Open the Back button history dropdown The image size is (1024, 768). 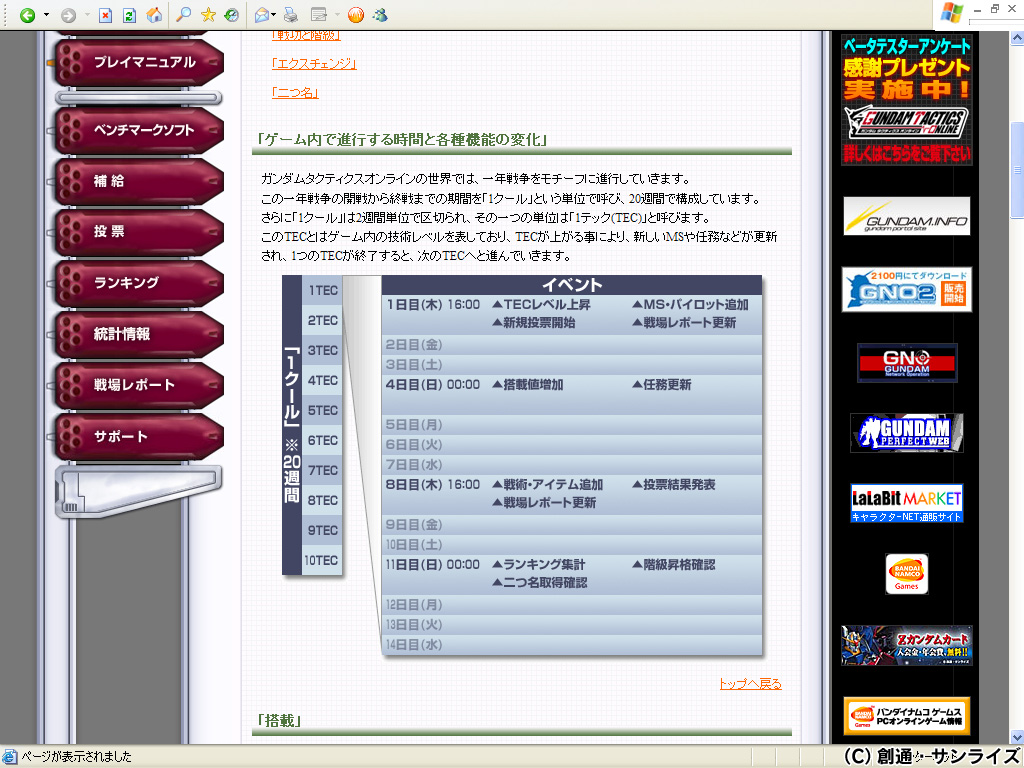click(46, 15)
